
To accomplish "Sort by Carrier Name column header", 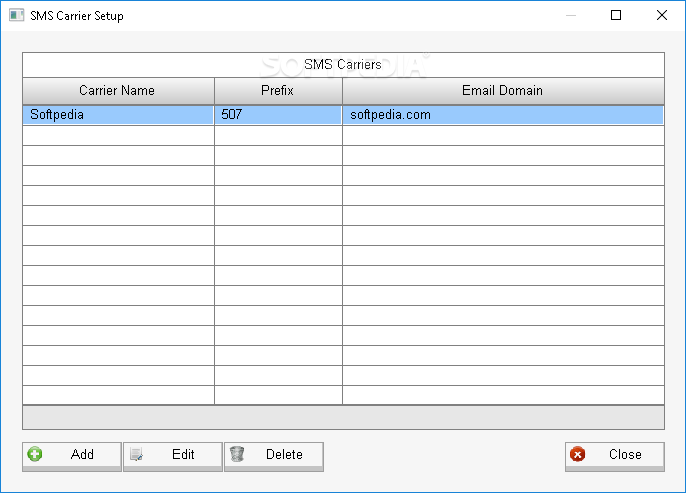I will [119, 91].
